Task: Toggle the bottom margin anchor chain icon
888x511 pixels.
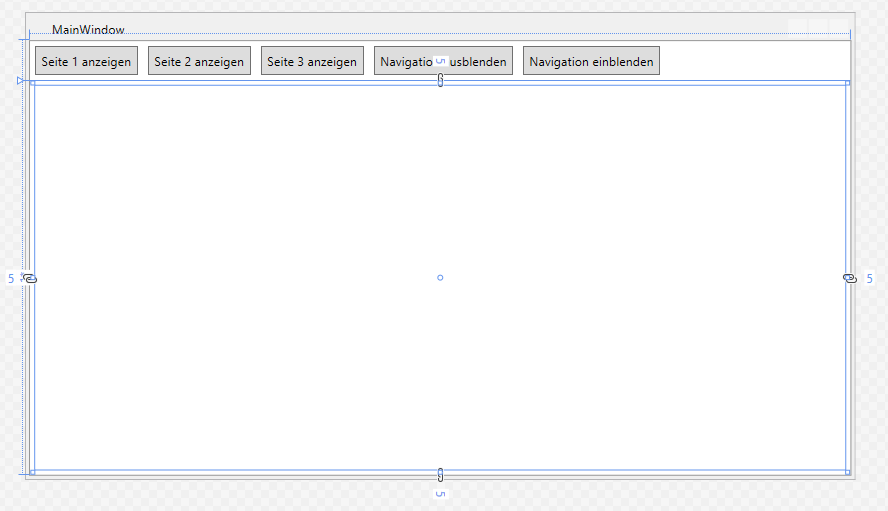Action: tap(440, 474)
